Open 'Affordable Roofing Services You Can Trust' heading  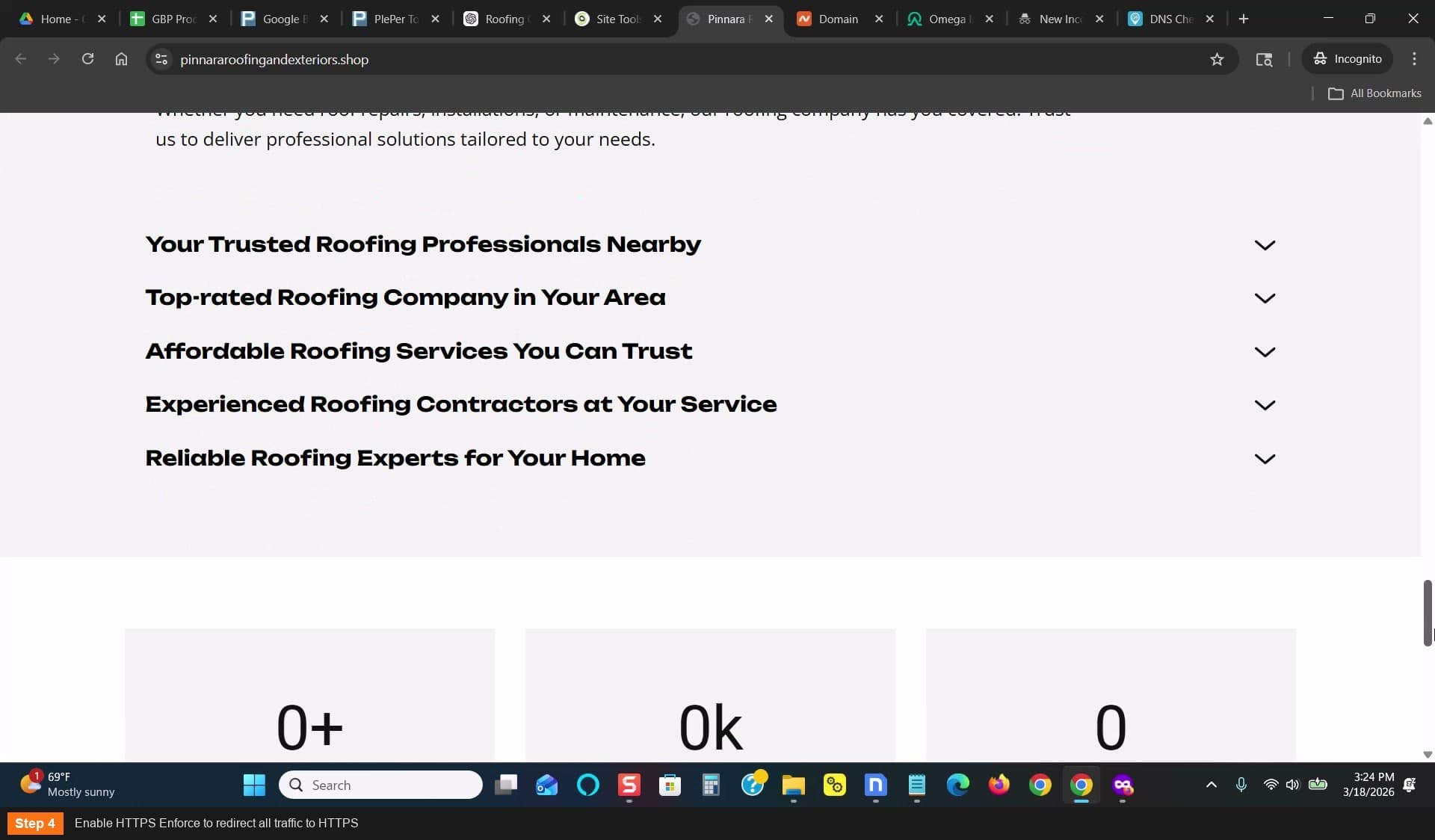pyautogui.click(x=419, y=351)
